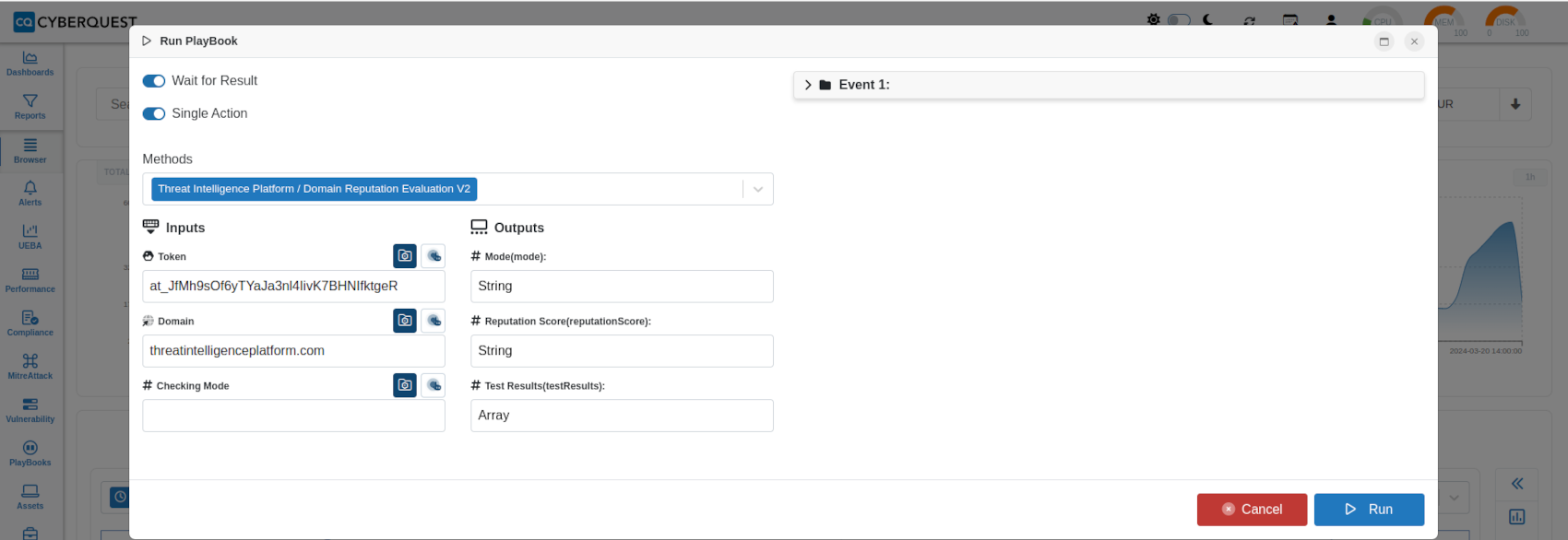
Task: Click the download arrow button behind the dialog
Action: [x=1515, y=104]
